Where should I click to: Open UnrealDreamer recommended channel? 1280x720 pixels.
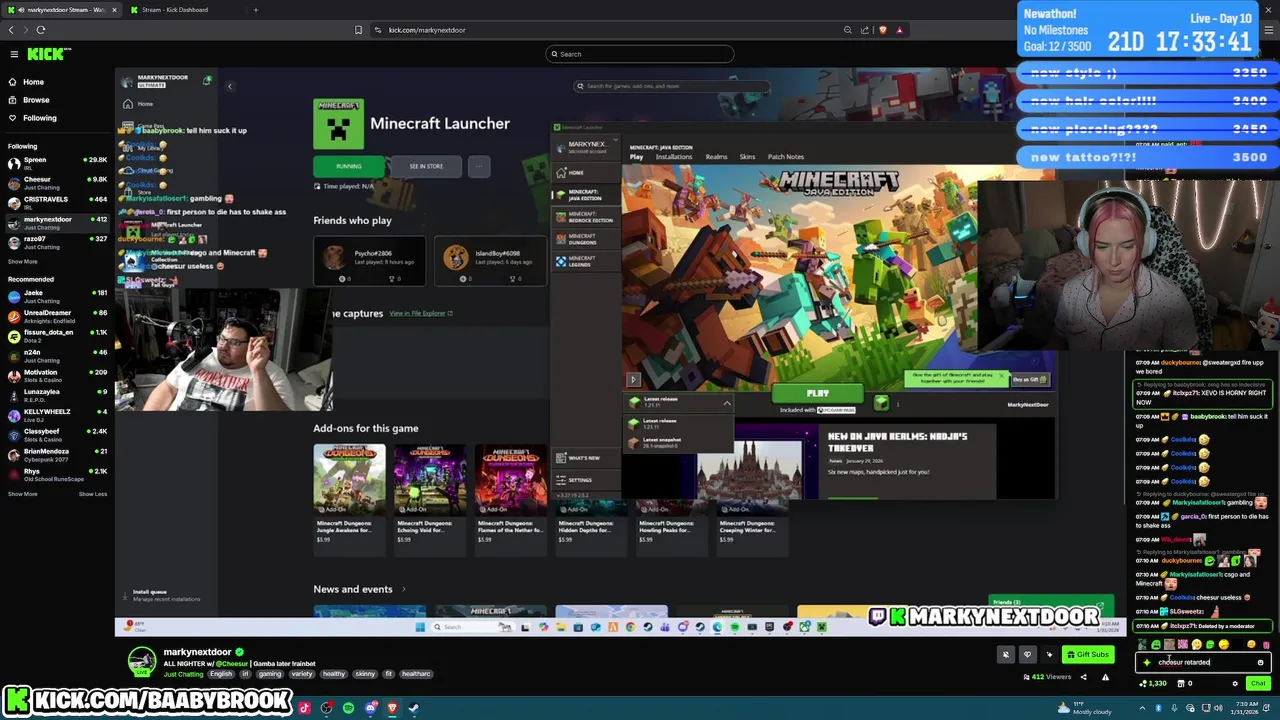tap(57, 316)
